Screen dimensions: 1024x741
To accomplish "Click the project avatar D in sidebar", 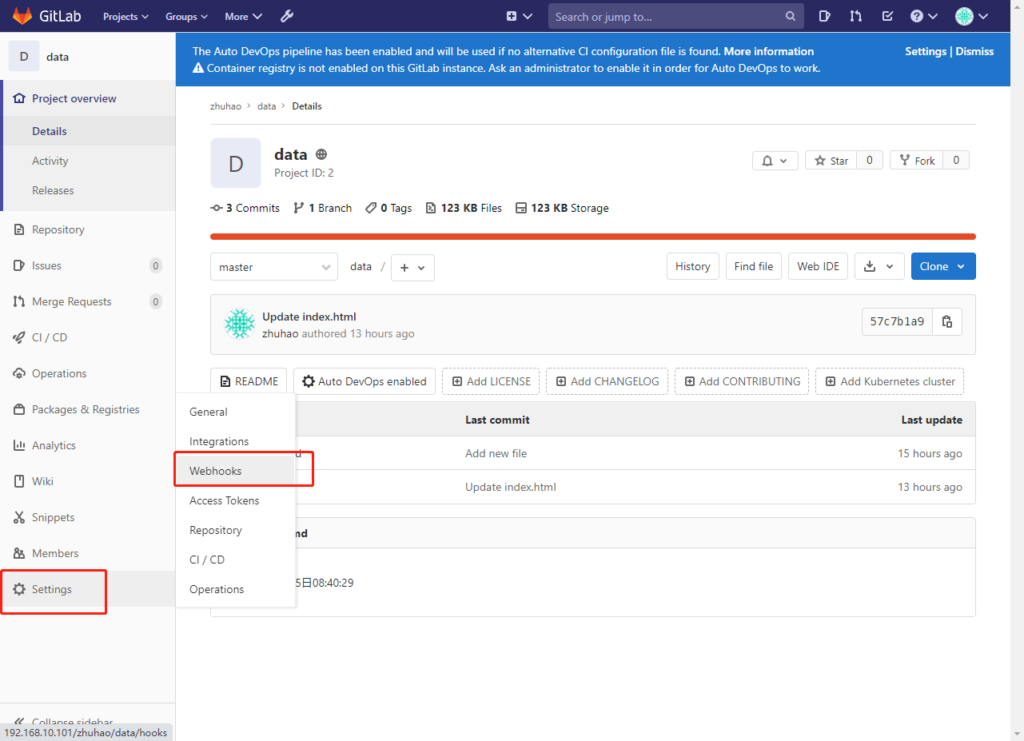I will (x=24, y=57).
